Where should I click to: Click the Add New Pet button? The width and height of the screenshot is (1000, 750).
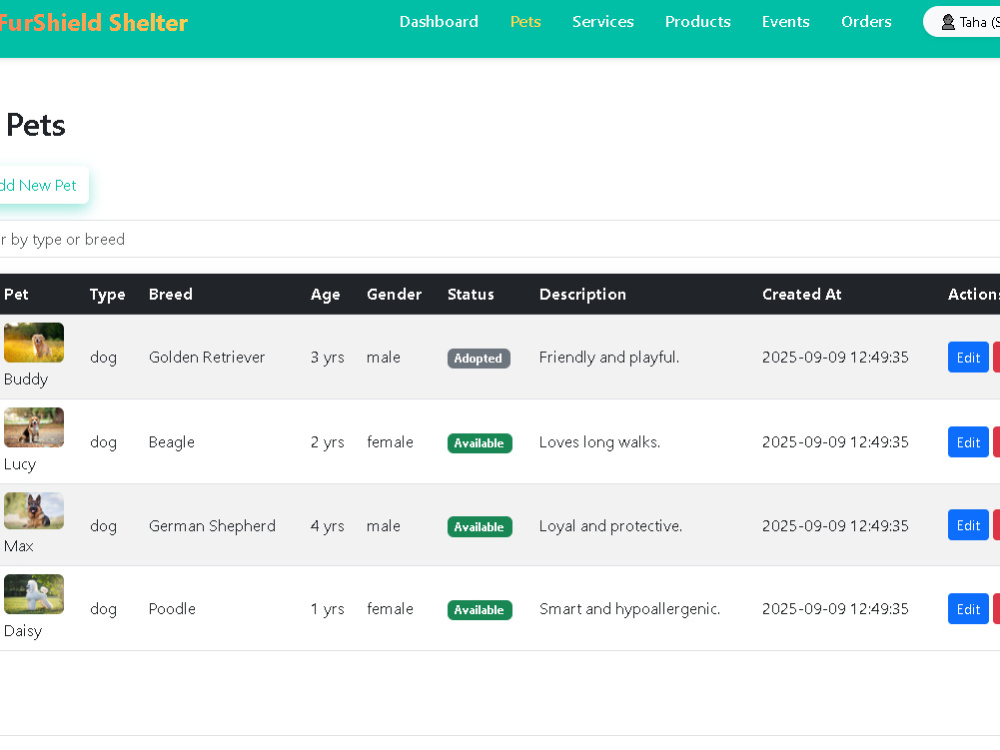point(43,186)
